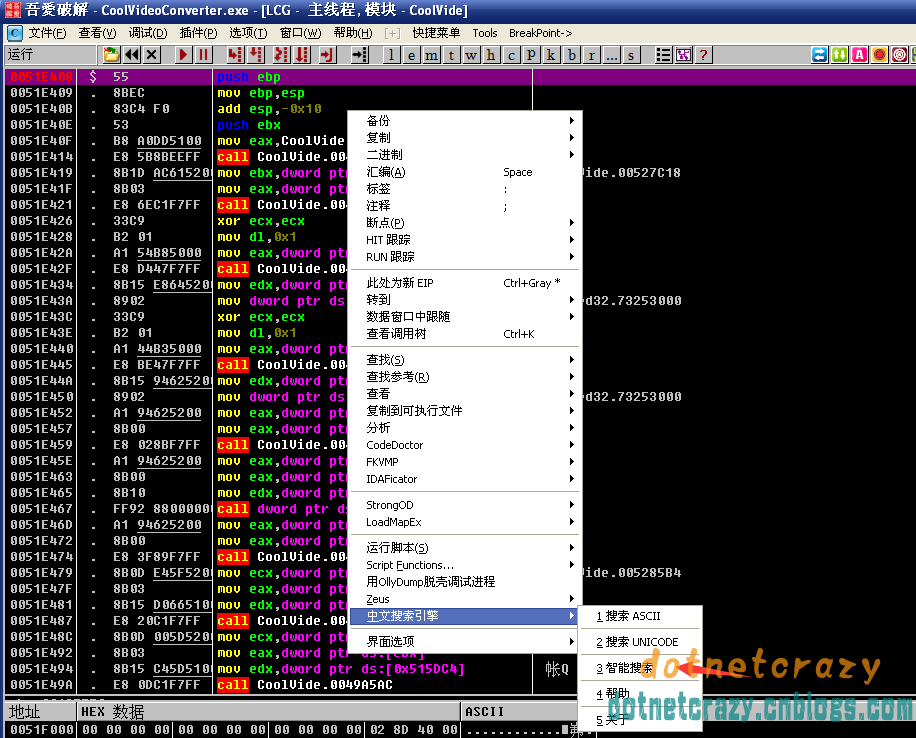The image size is (916, 738).
Task: Open memory map with 'm' button
Action: click(432, 55)
